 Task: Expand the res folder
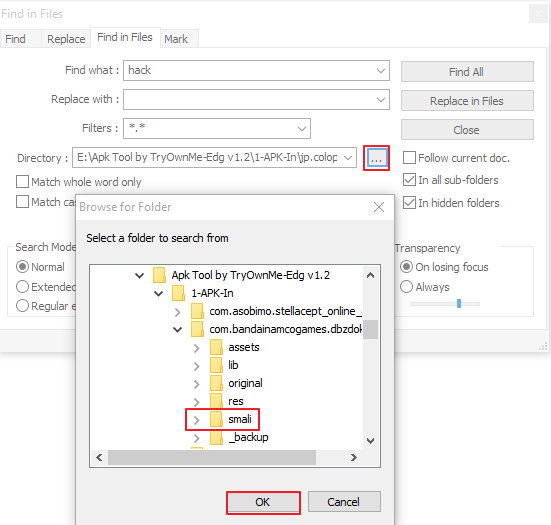tap(197, 402)
